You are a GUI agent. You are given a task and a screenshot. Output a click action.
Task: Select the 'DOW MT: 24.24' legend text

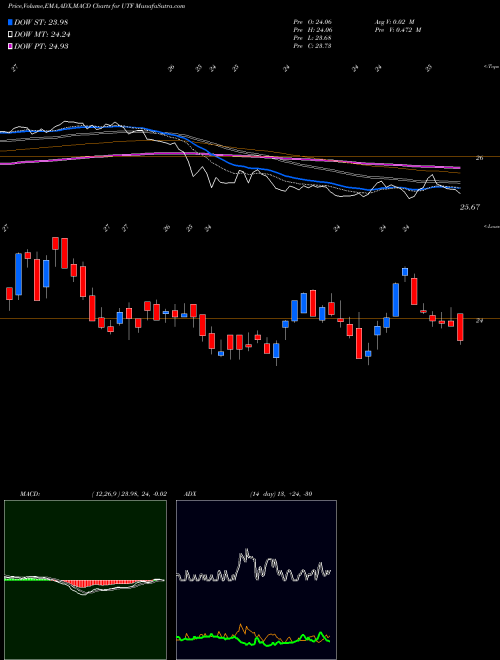click(42, 35)
